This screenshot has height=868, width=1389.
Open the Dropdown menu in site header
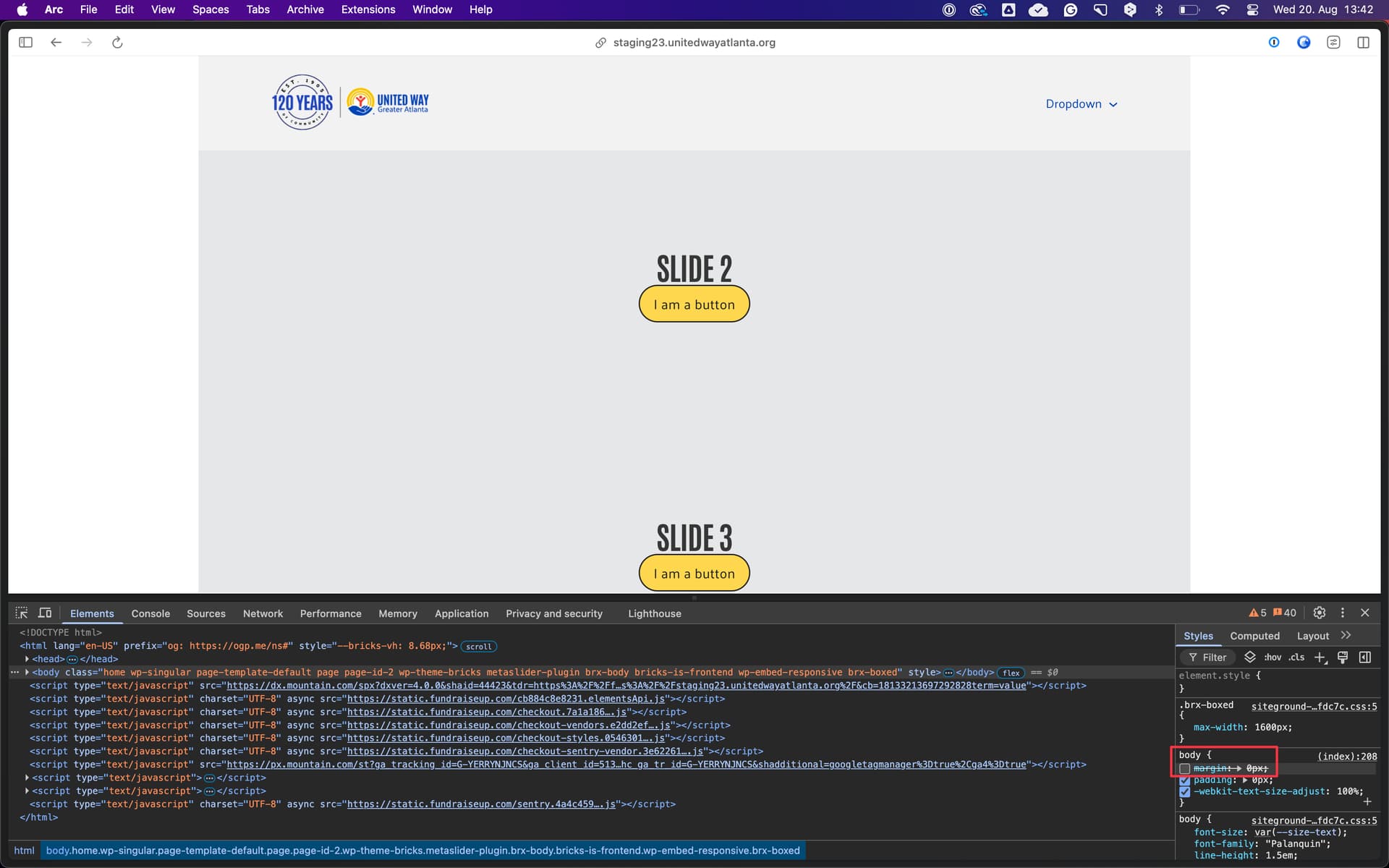tap(1082, 104)
